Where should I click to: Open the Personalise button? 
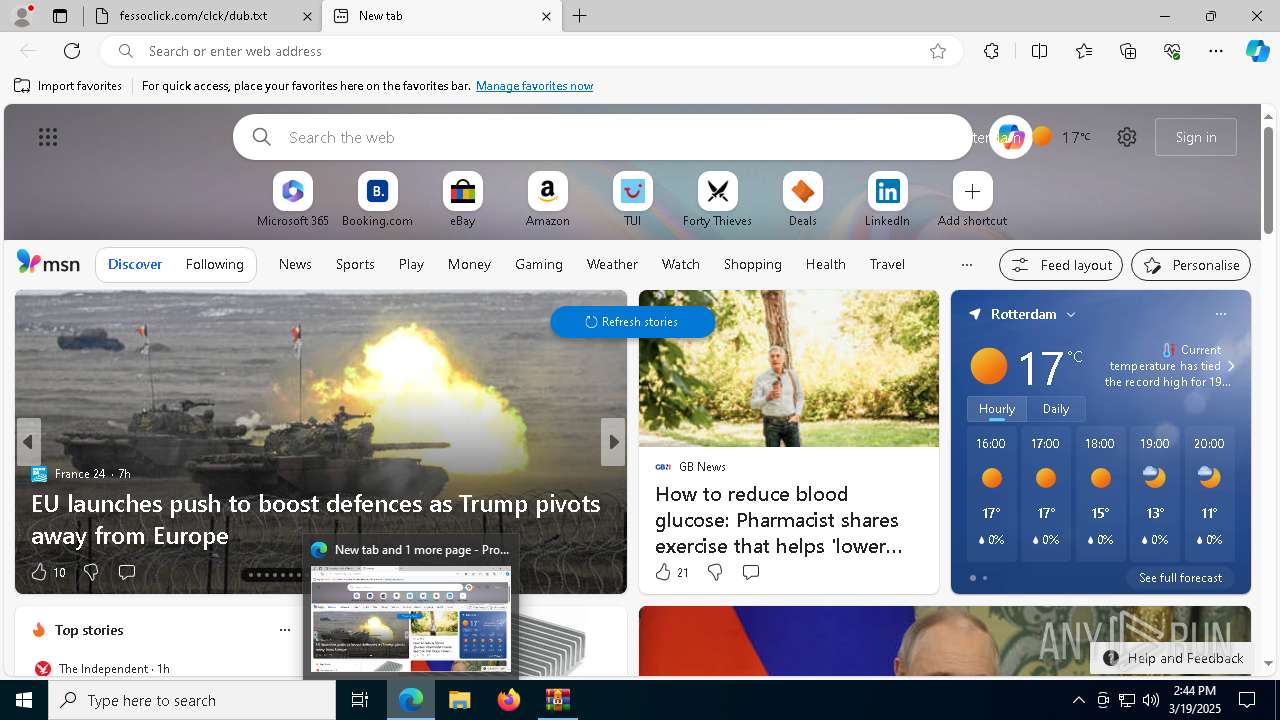pos(1191,265)
